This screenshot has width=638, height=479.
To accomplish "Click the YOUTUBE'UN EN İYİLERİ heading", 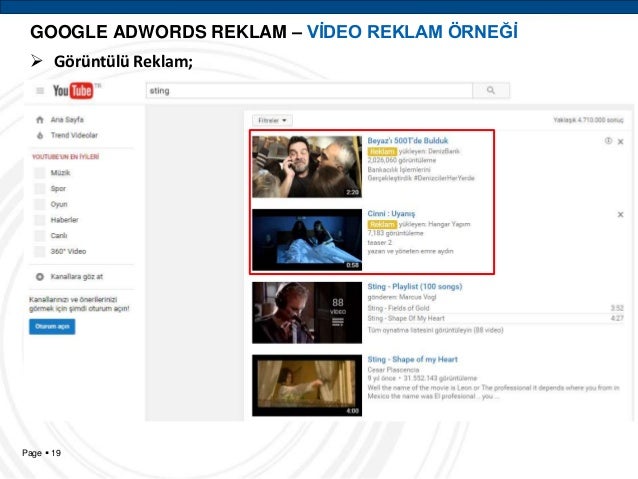I will pos(66,157).
